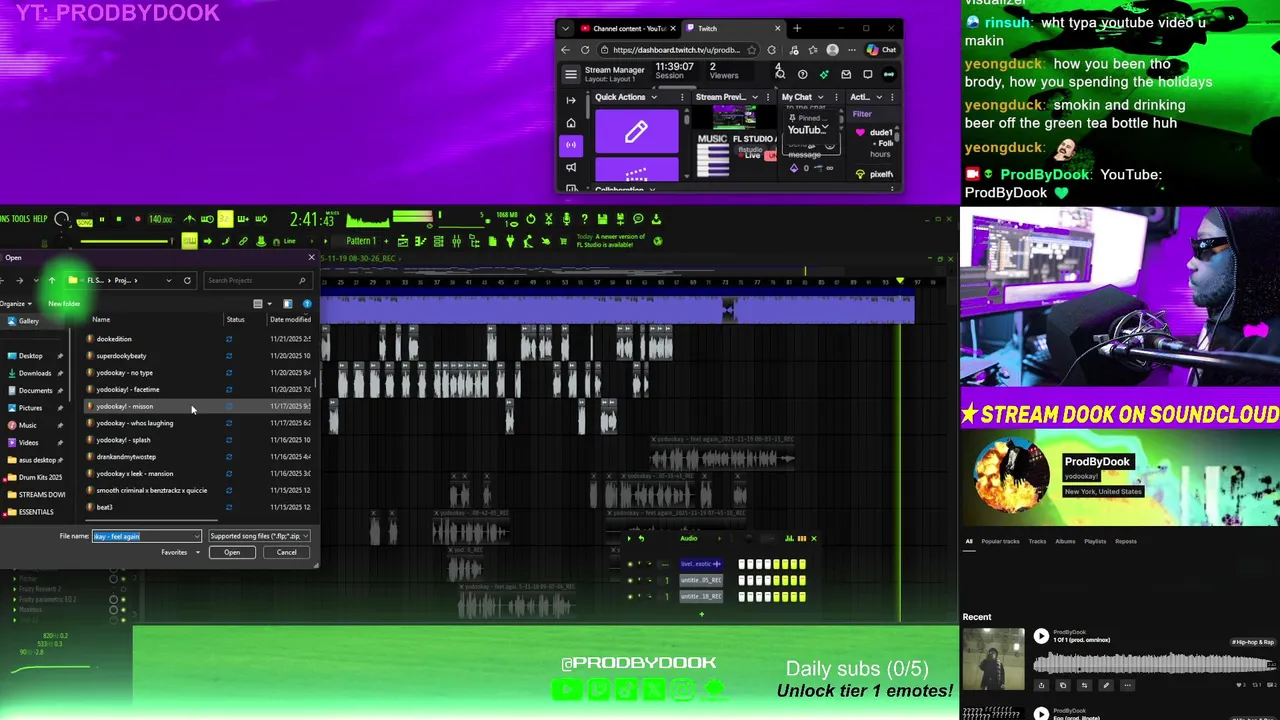The width and height of the screenshot is (1280, 720).
Task: Stop playback in FL Studio transport
Action: click(x=119, y=219)
